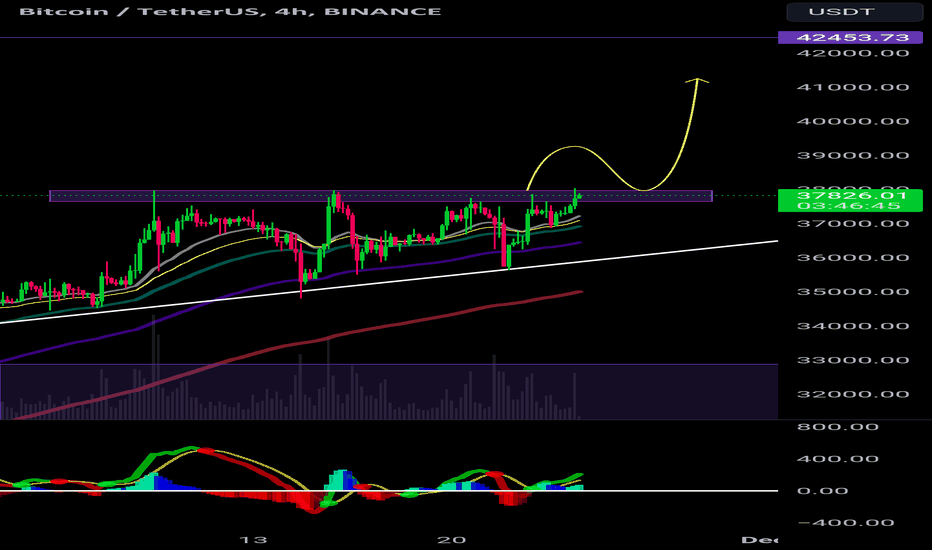Click the 32000.00 price axis label
The width and height of the screenshot is (932, 550).
click(x=853, y=394)
